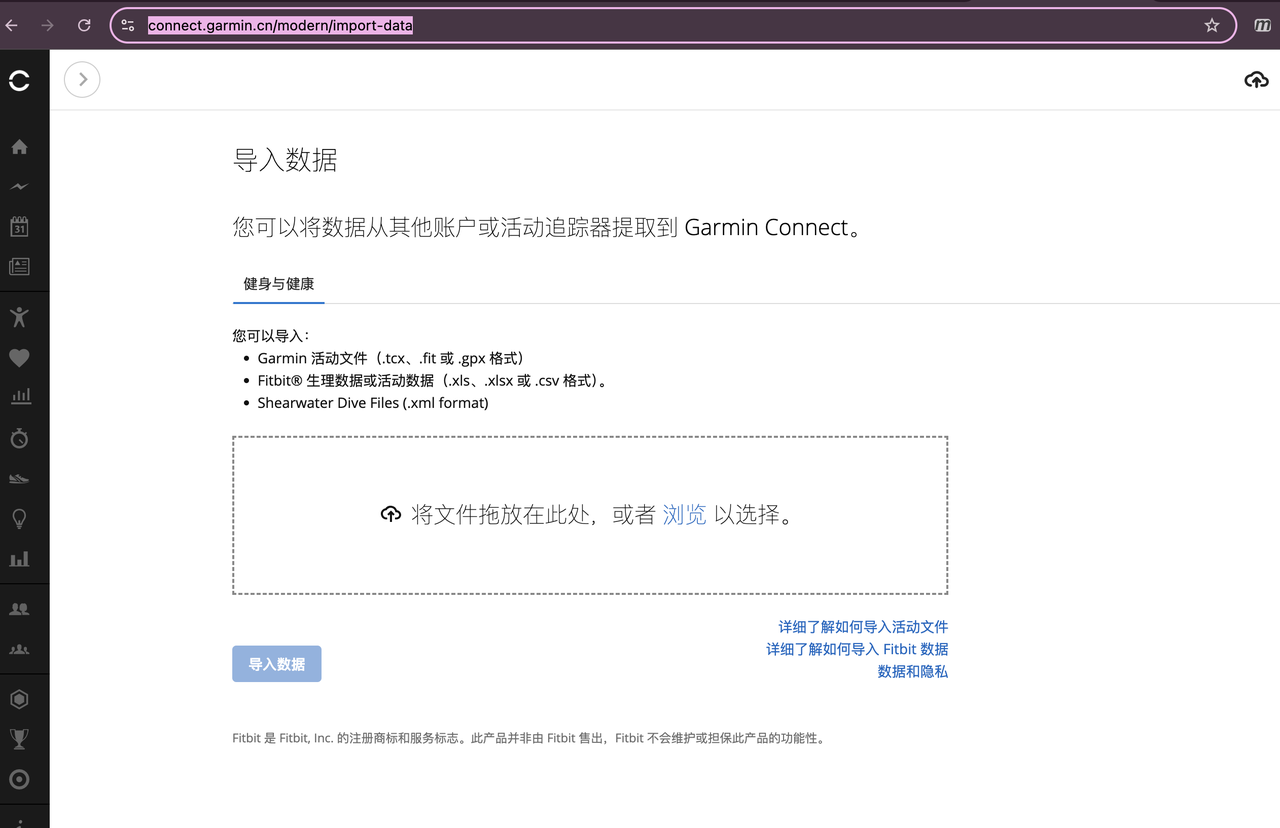
Task: Open the Newsfeed sidebar icon
Action: coord(19,267)
